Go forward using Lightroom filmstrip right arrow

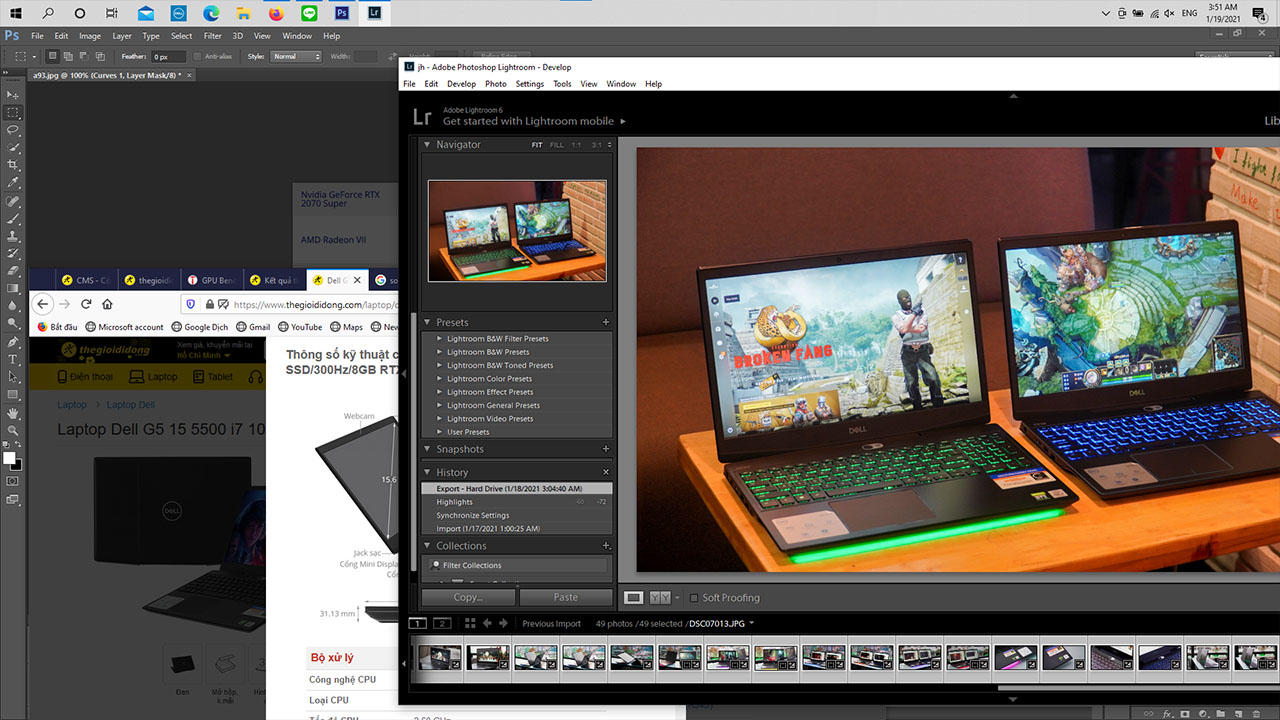click(503, 623)
